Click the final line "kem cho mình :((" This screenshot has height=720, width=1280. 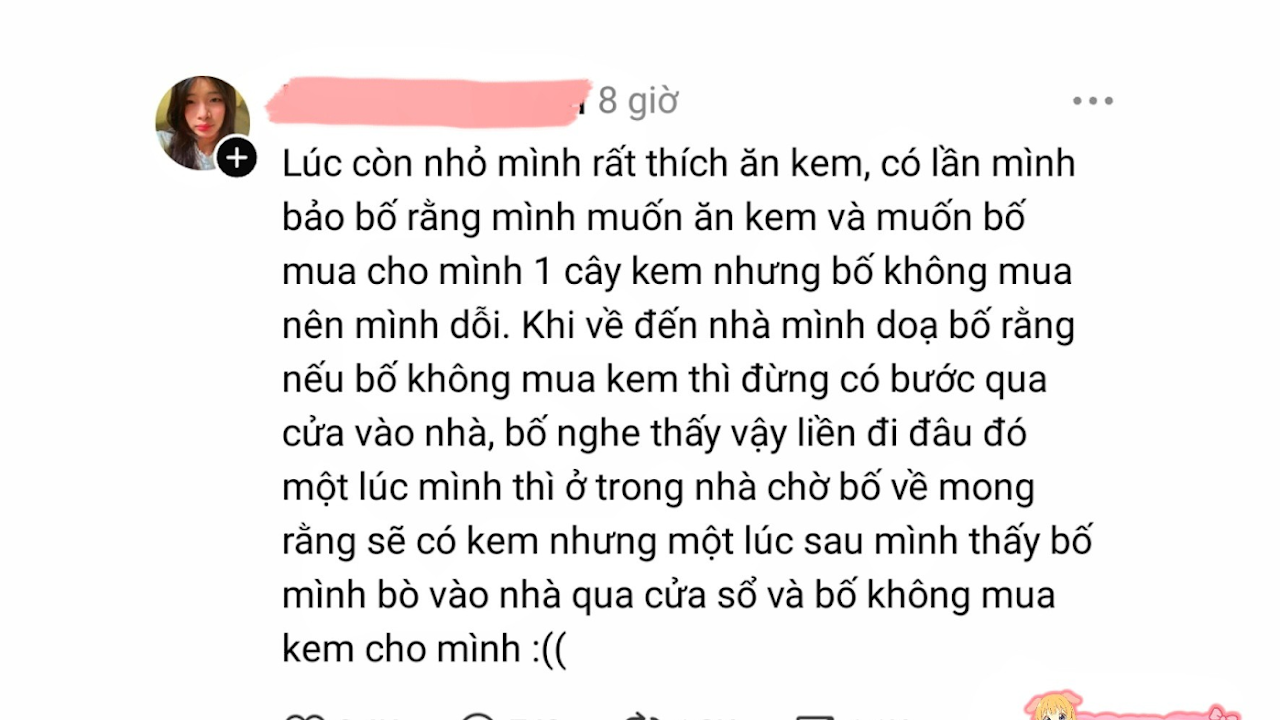pyautogui.click(x=424, y=650)
